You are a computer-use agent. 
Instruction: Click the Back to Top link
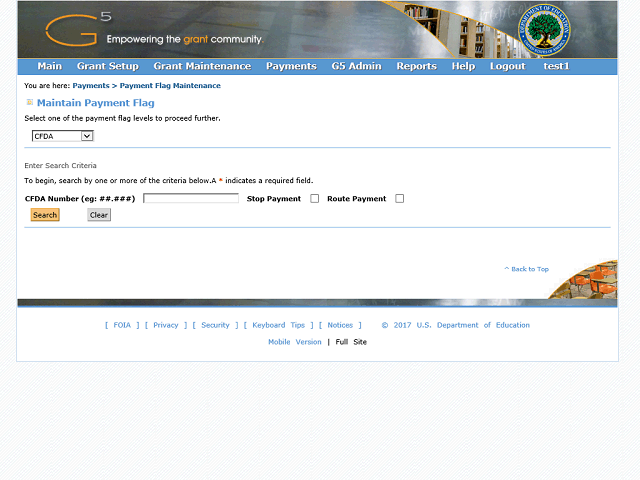coord(527,269)
